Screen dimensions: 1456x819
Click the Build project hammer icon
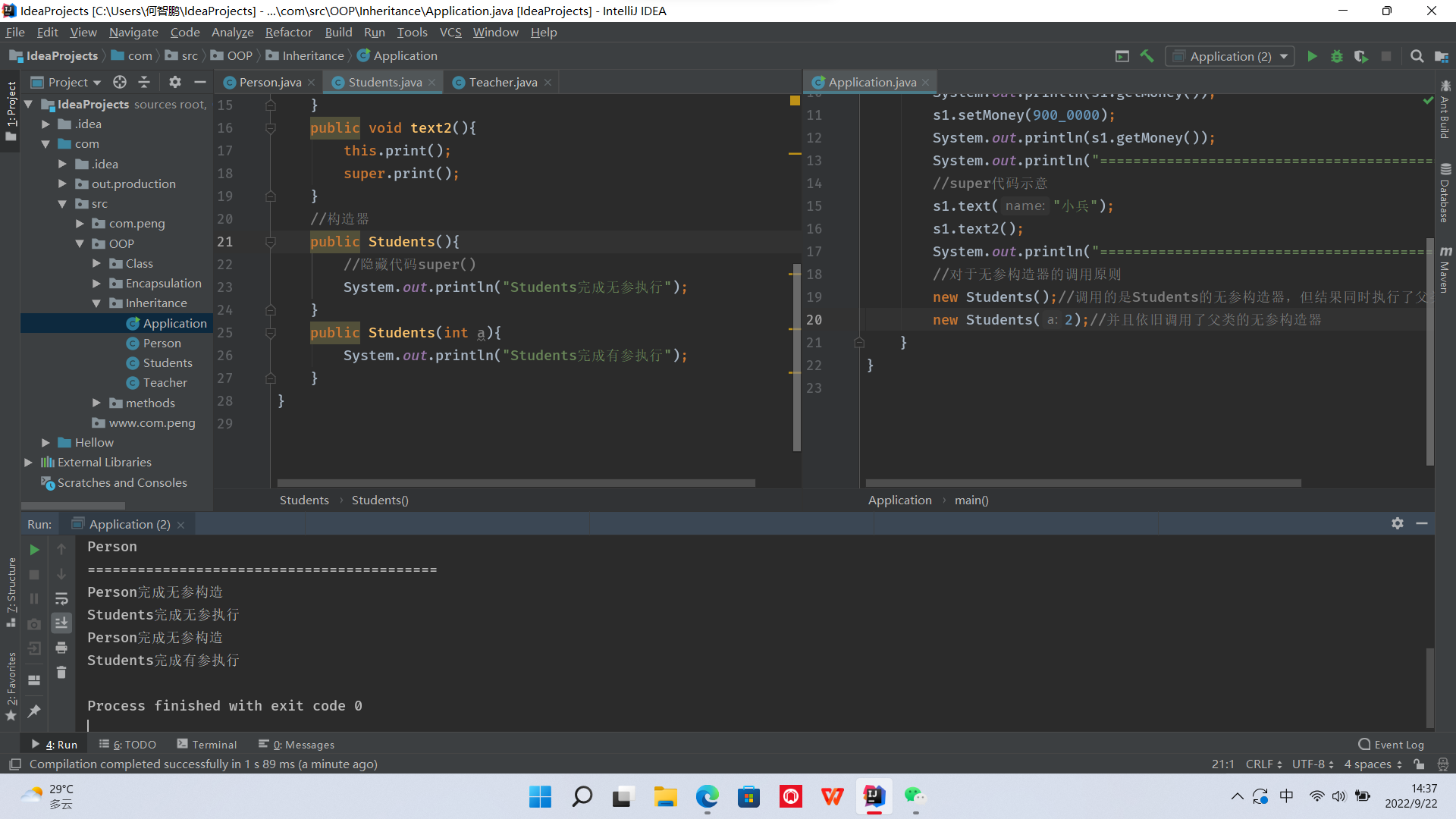(x=1147, y=56)
